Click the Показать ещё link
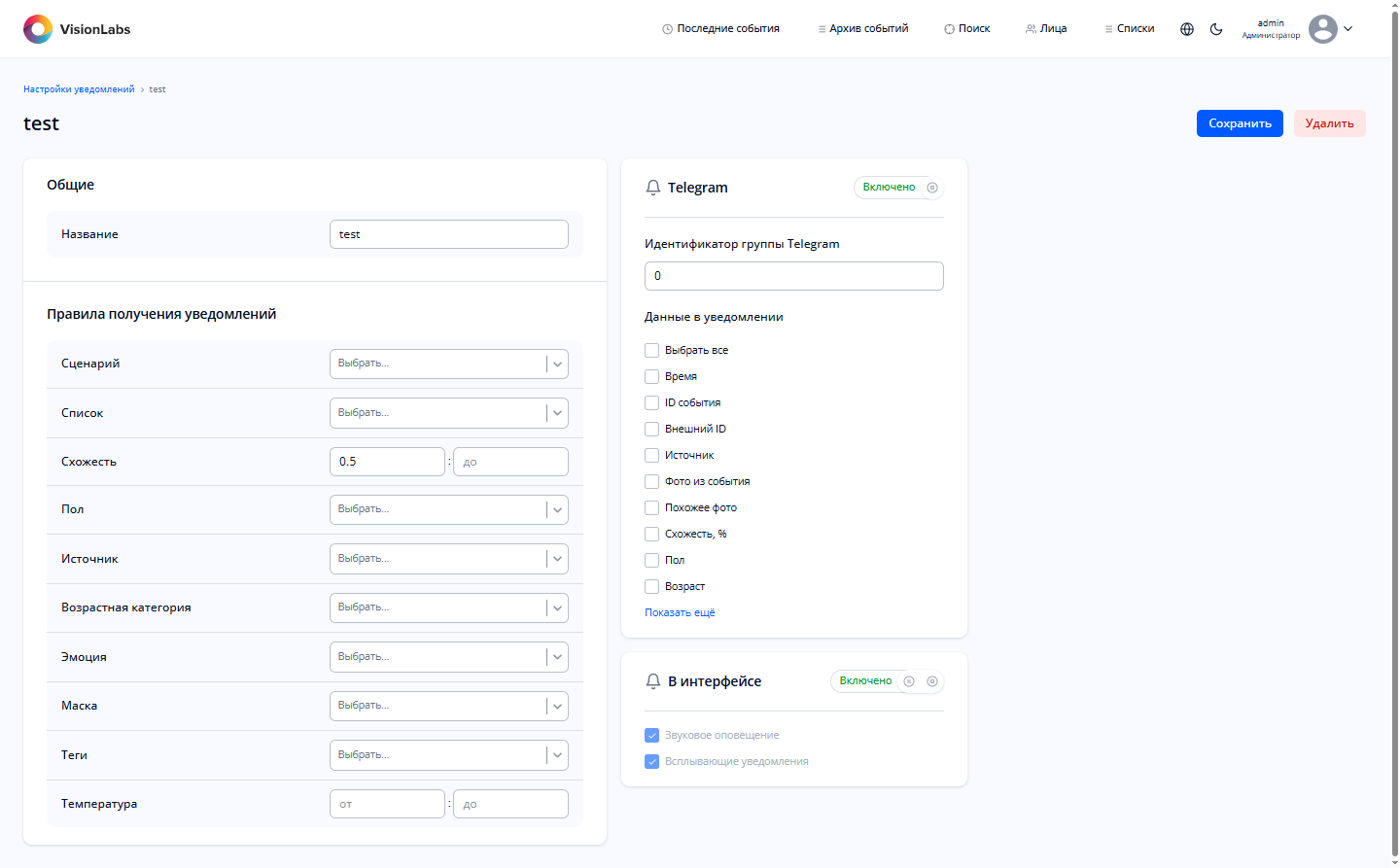This screenshot has height=868, width=1400. tap(680, 612)
